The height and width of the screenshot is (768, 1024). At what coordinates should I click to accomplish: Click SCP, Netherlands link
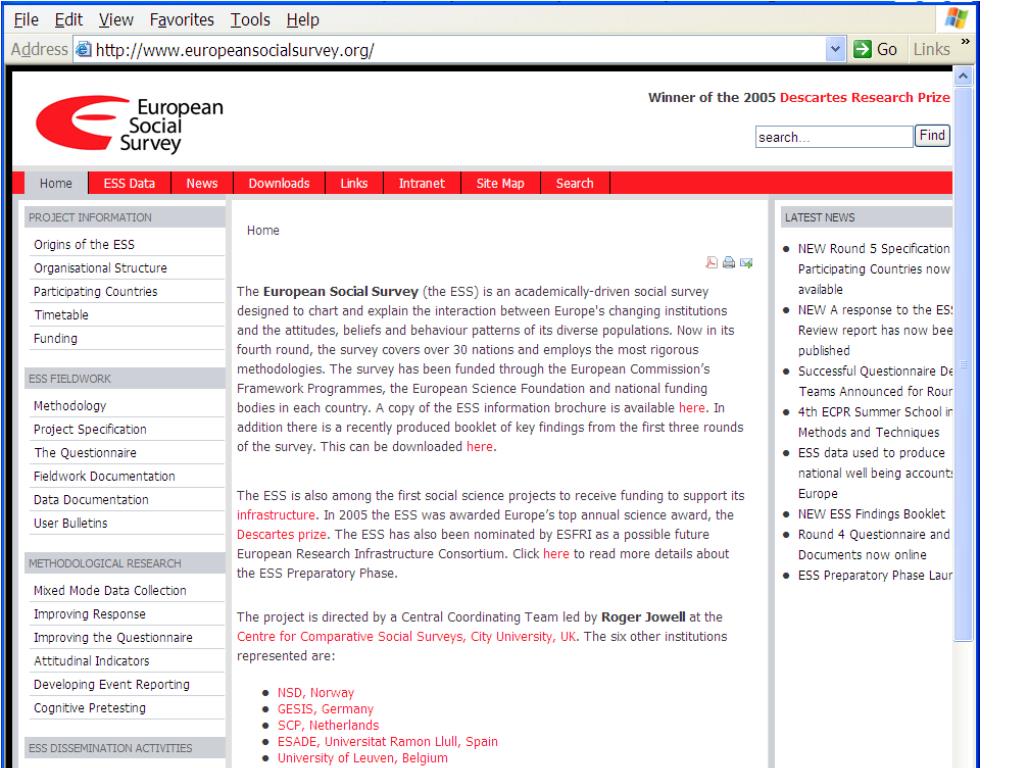[328, 725]
